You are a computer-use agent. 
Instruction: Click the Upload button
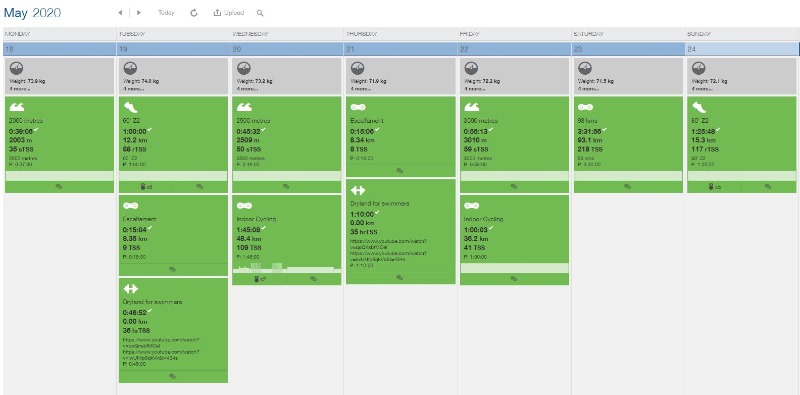tap(229, 13)
